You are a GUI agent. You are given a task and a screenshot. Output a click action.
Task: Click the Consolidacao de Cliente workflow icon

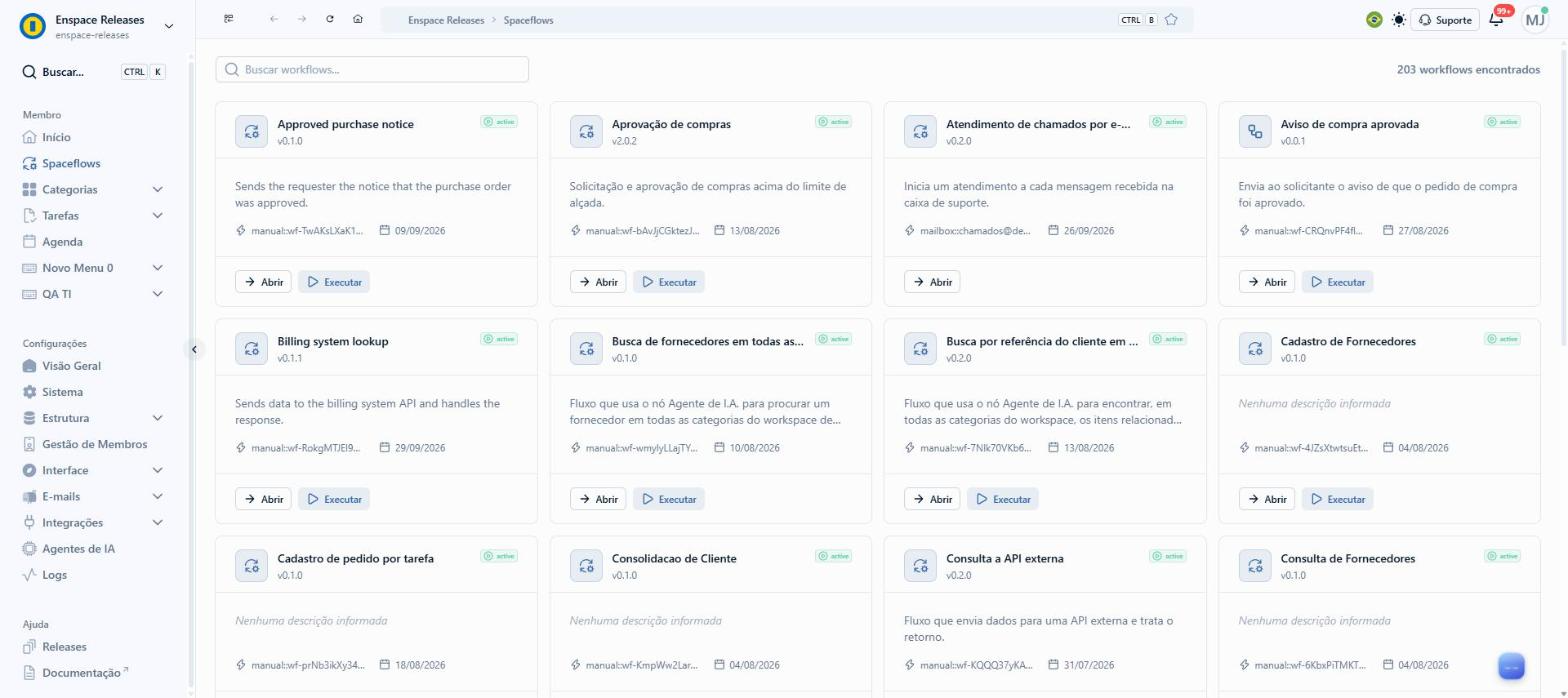pyautogui.click(x=586, y=565)
